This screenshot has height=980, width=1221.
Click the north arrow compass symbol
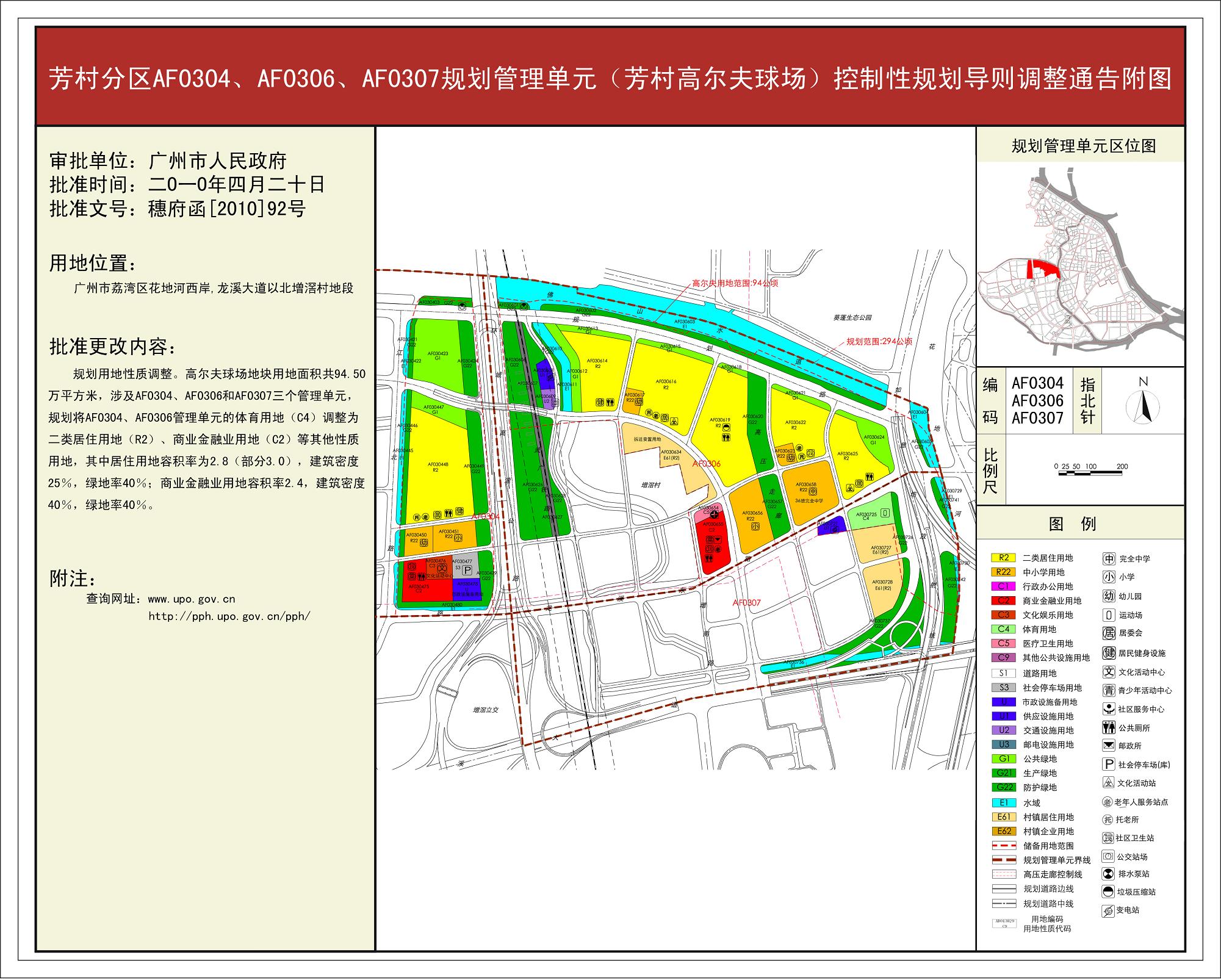(x=1143, y=406)
